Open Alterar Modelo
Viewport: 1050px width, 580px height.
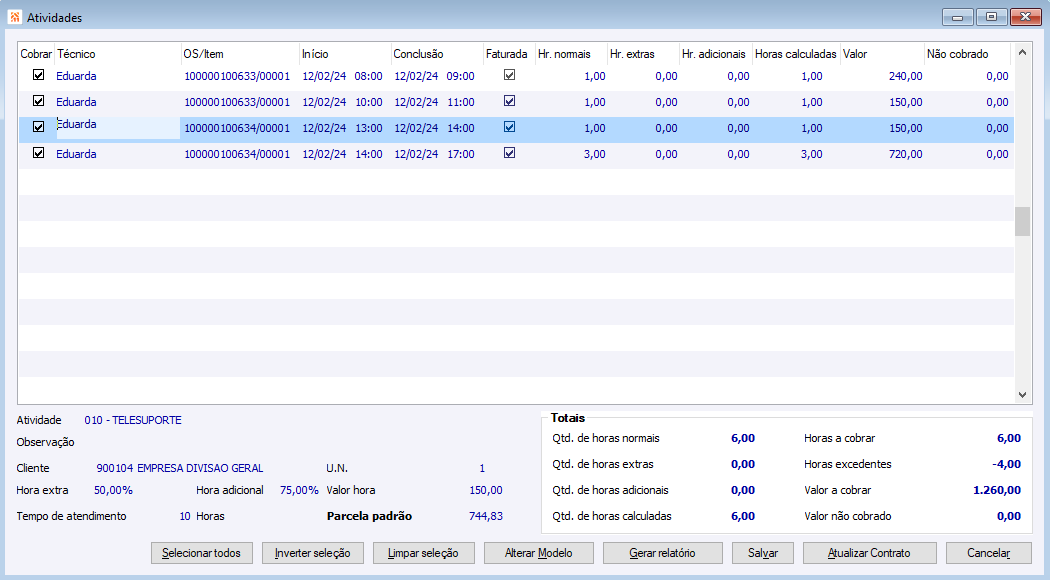pyautogui.click(x=539, y=553)
